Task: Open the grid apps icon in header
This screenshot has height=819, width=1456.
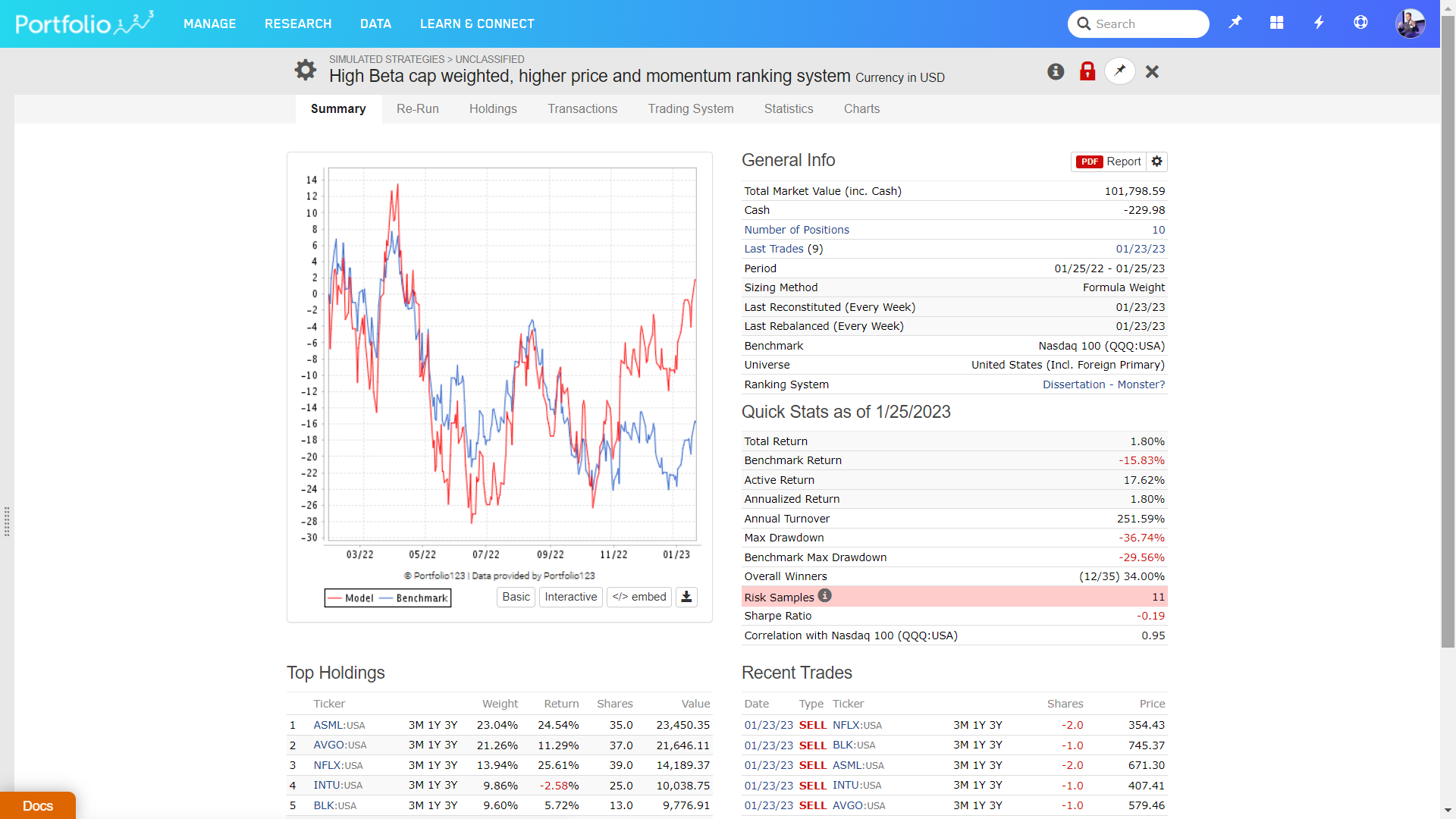Action: (1277, 23)
